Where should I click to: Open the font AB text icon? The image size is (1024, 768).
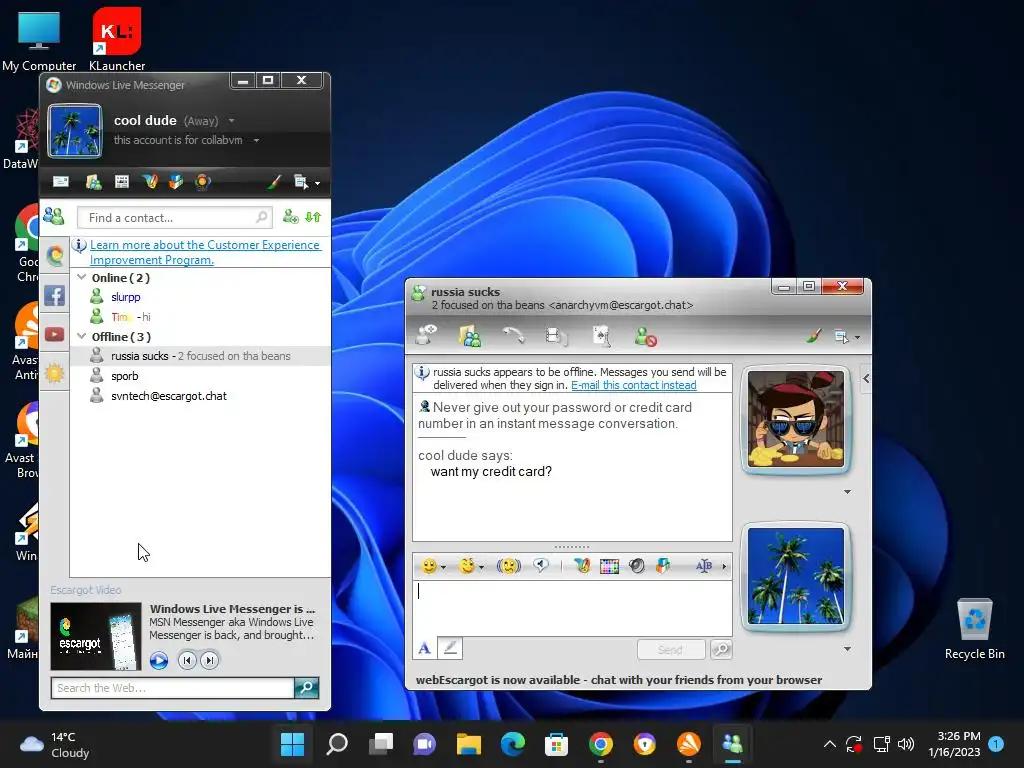(x=703, y=566)
